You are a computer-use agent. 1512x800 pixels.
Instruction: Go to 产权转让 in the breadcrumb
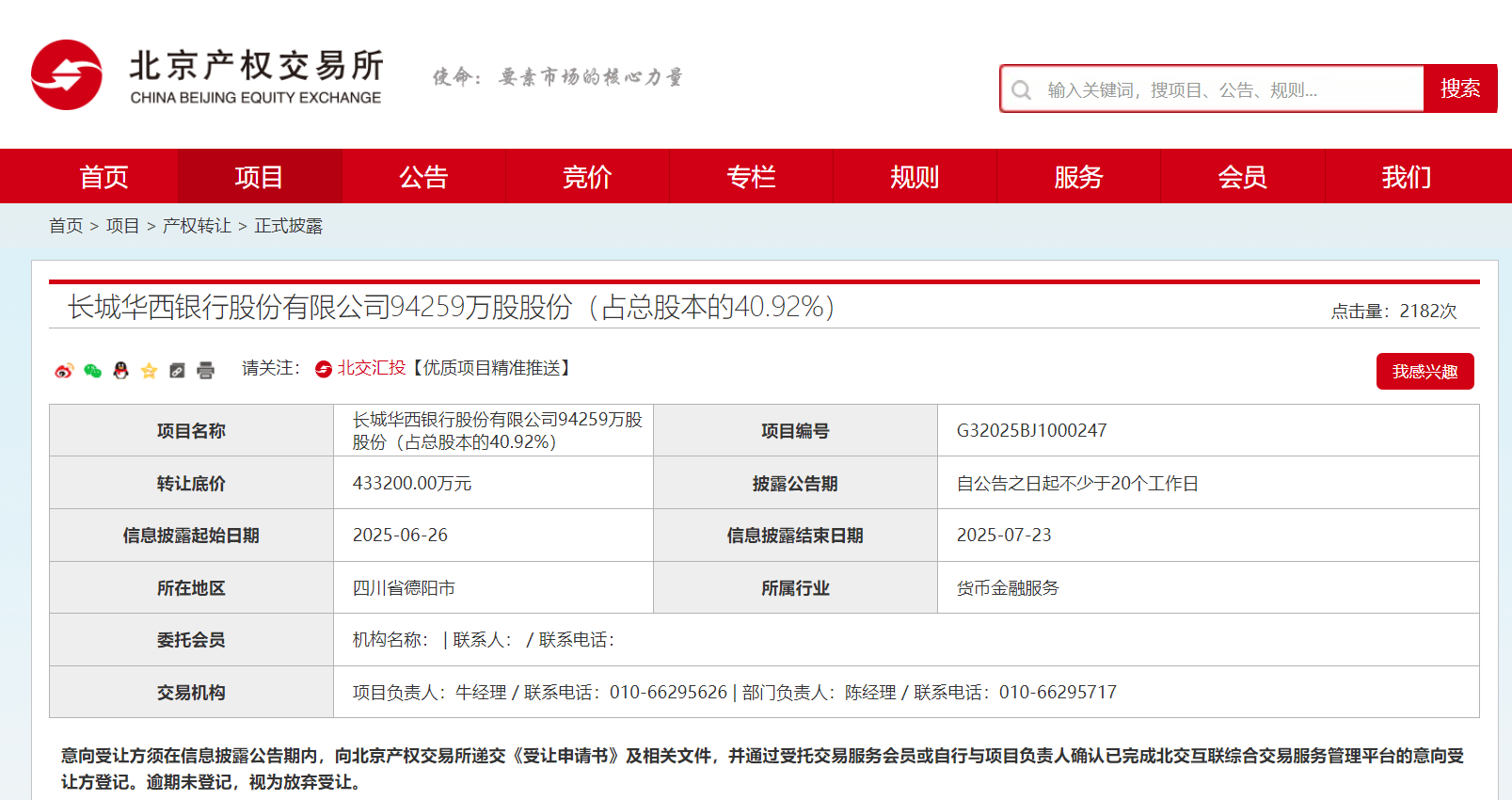[x=197, y=226]
